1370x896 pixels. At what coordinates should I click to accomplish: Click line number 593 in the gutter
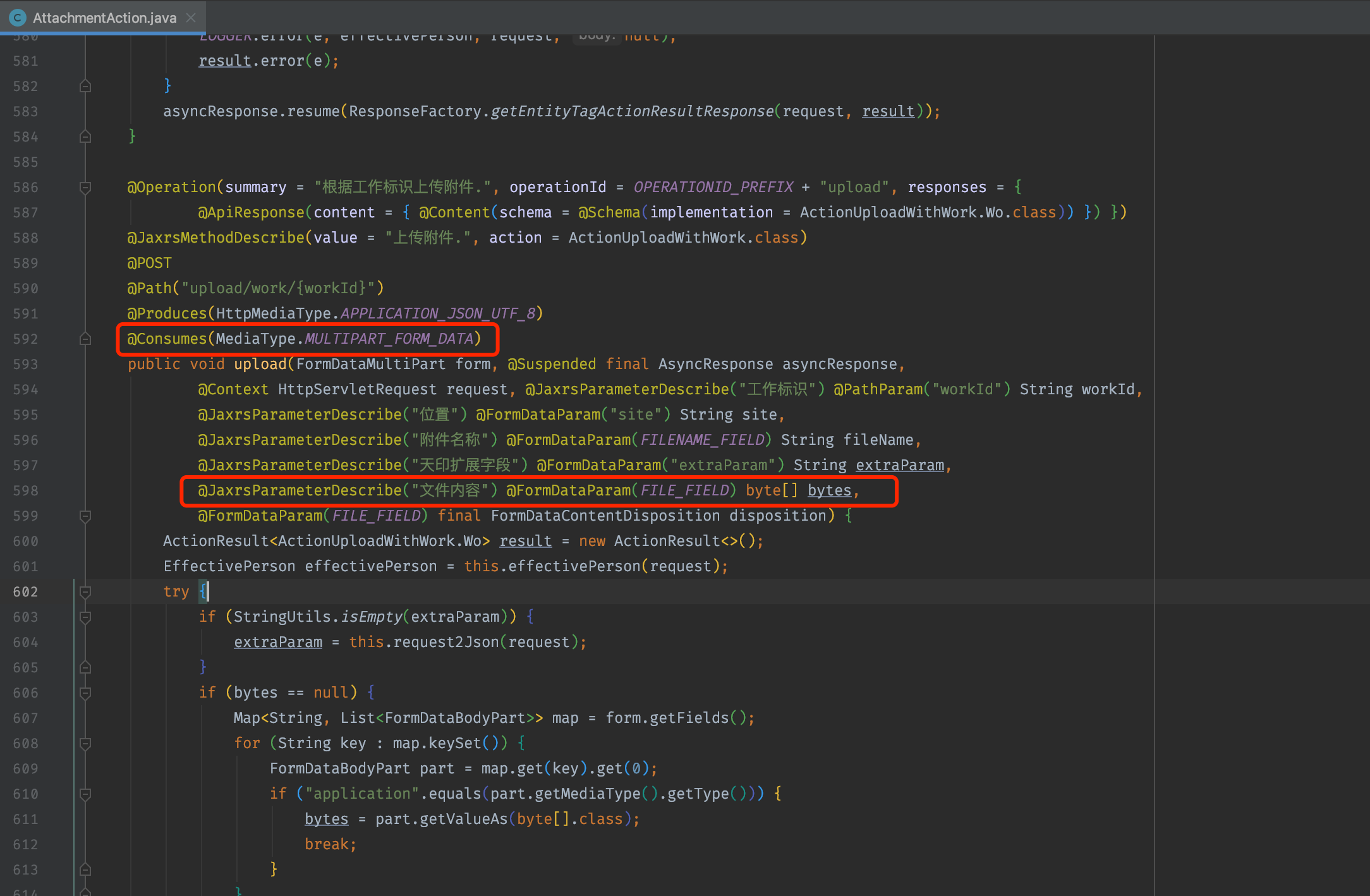[x=25, y=365]
